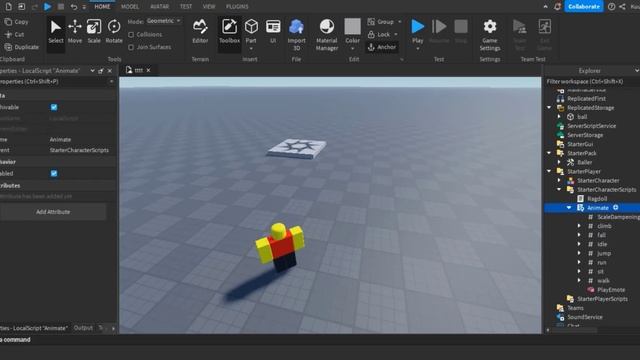Activate the Scale tool
Screen dimensions: 640x360
click(94, 32)
